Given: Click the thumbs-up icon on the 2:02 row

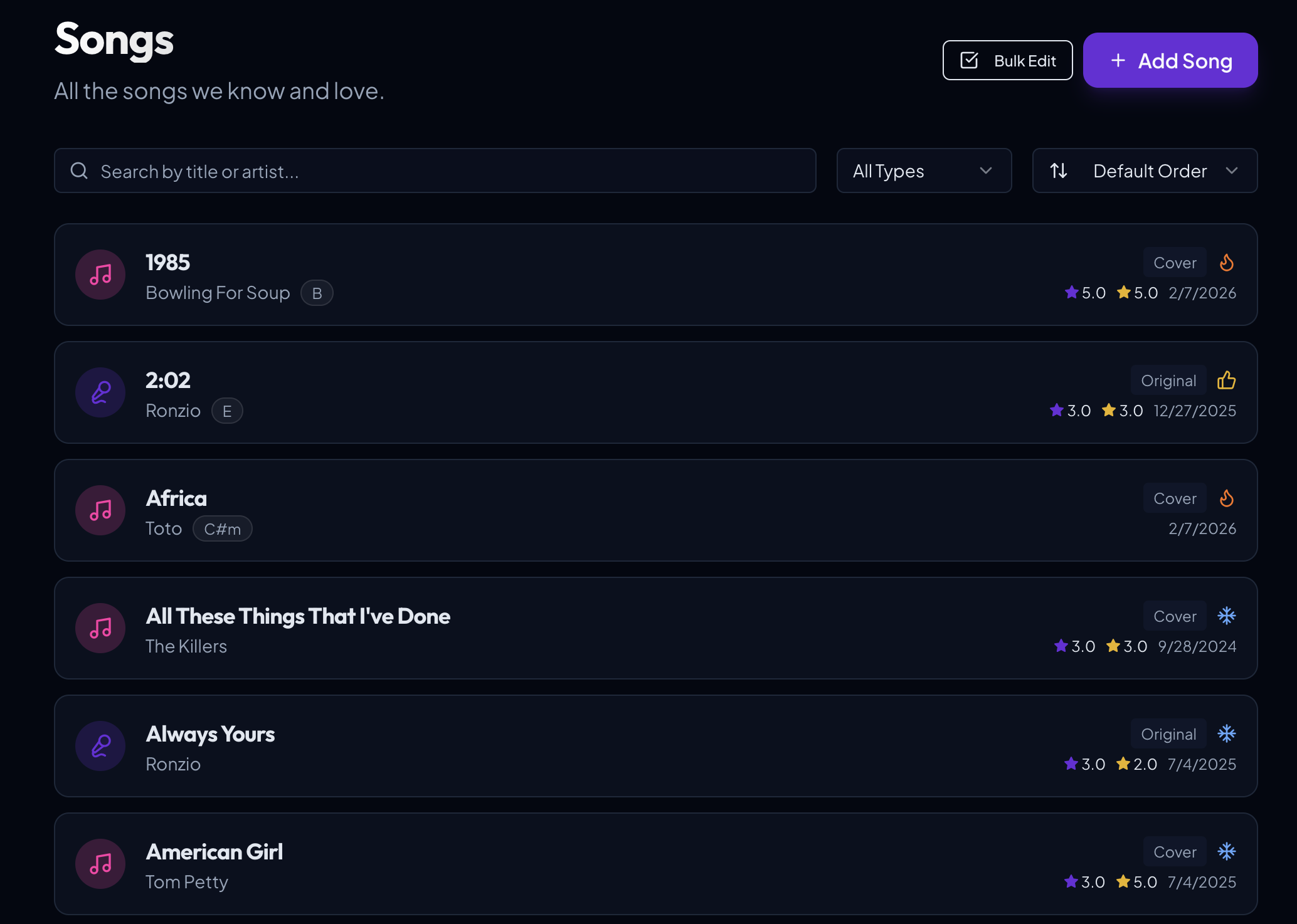Looking at the screenshot, I should pyautogui.click(x=1227, y=380).
